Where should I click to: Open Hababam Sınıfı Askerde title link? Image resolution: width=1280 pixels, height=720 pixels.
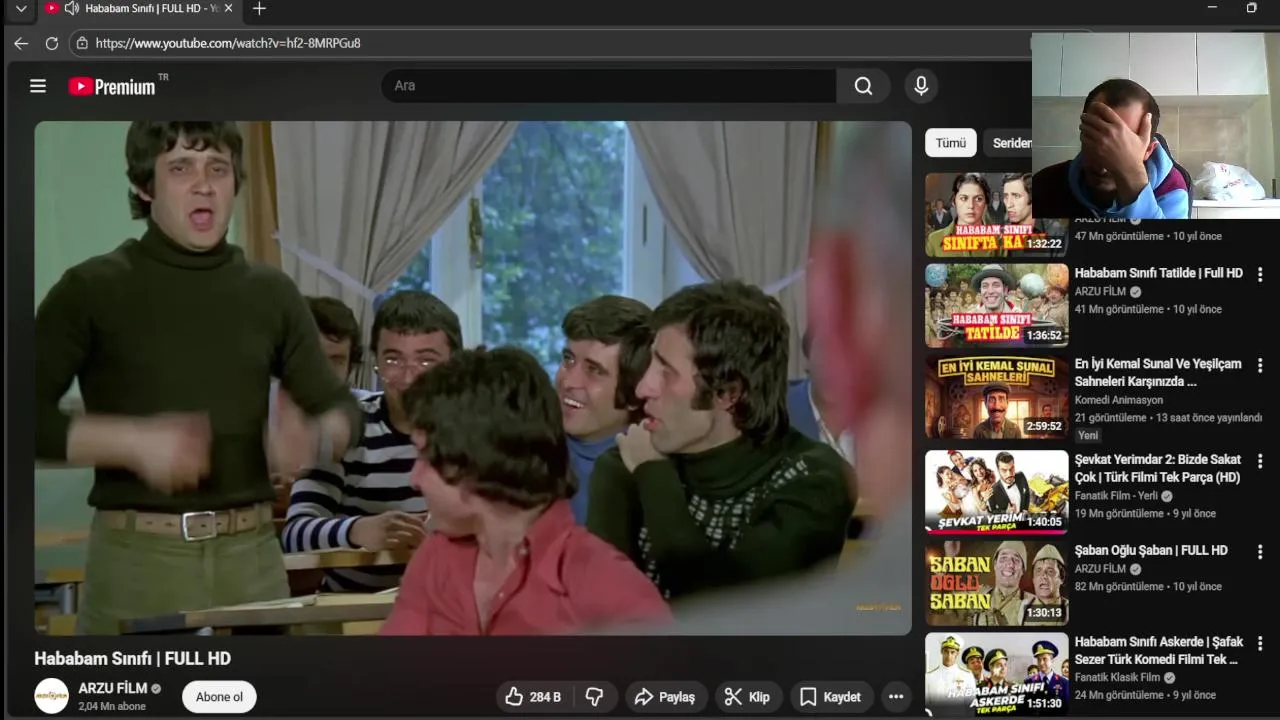tap(1159, 650)
